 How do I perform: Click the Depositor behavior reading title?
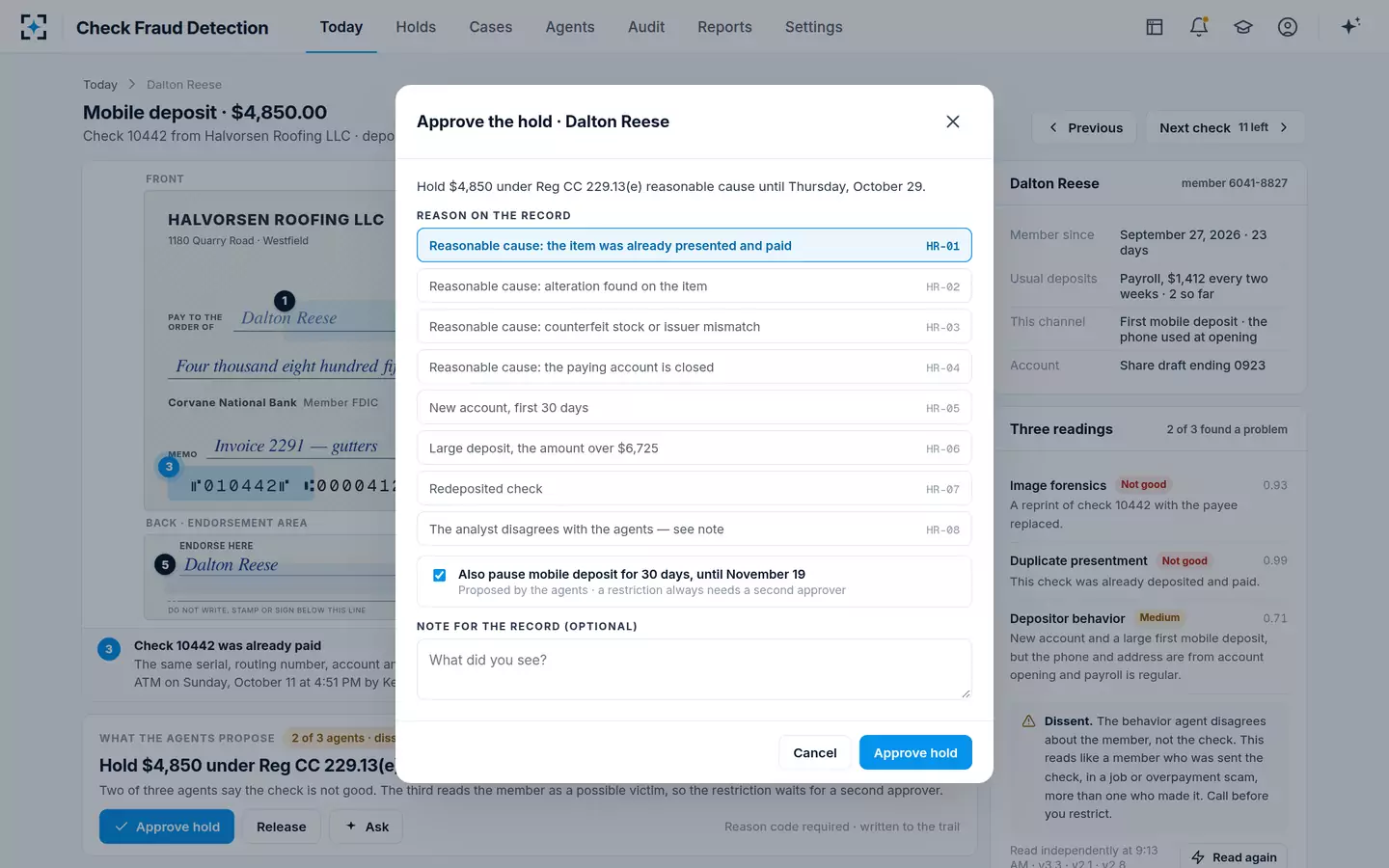click(x=1068, y=618)
